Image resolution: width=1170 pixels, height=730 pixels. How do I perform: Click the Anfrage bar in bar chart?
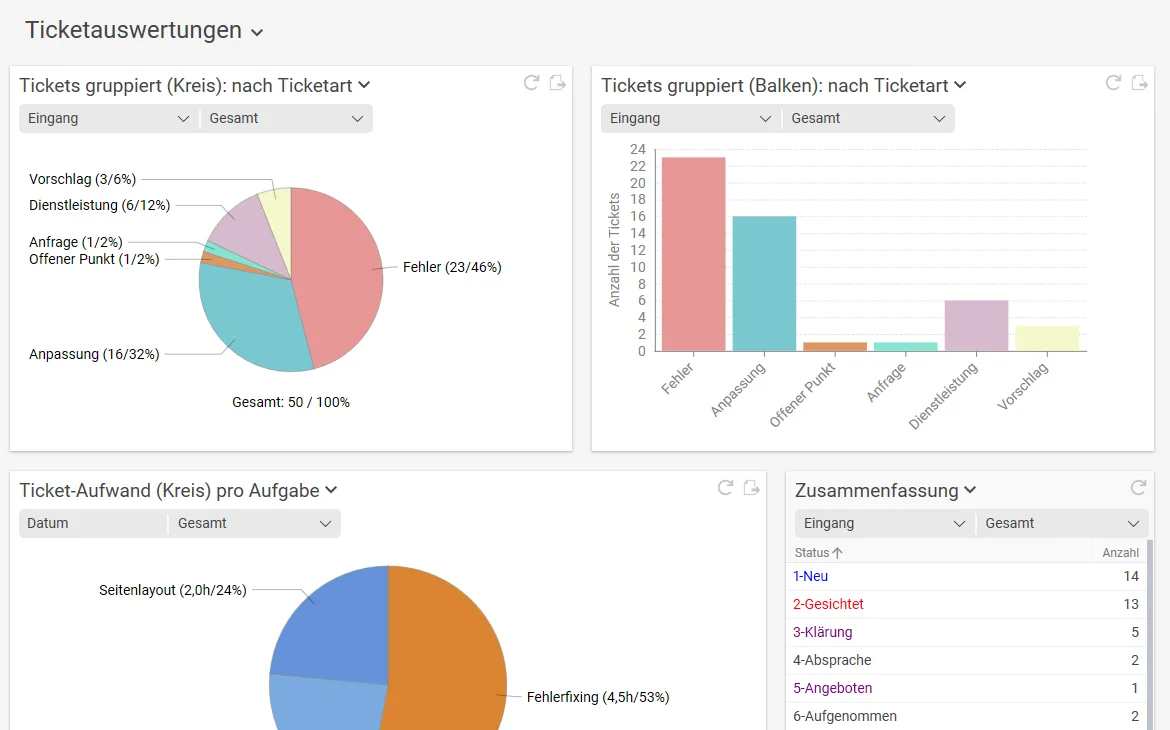[x=905, y=346]
